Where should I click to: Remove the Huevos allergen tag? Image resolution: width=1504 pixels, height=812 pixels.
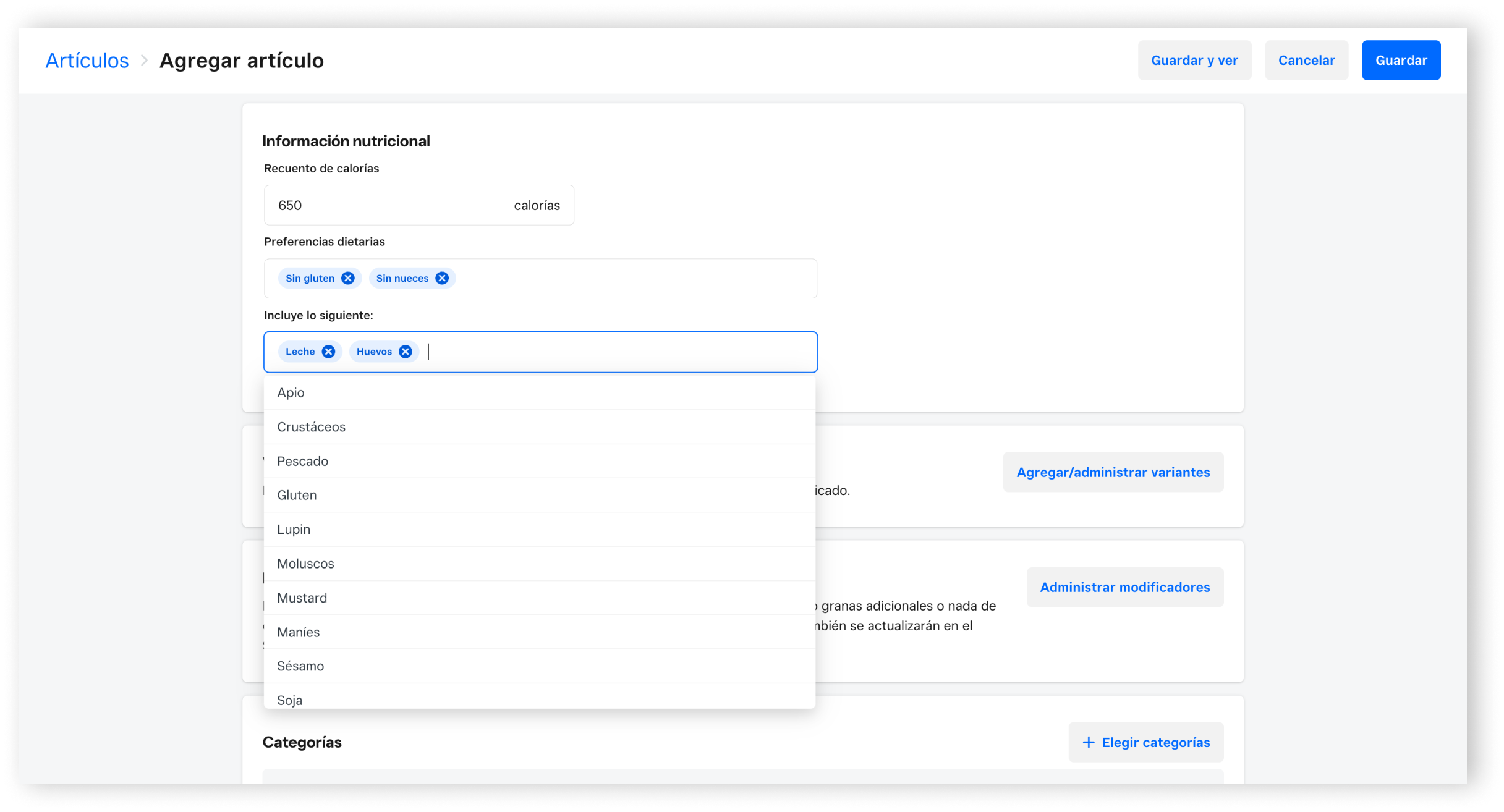coord(406,352)
